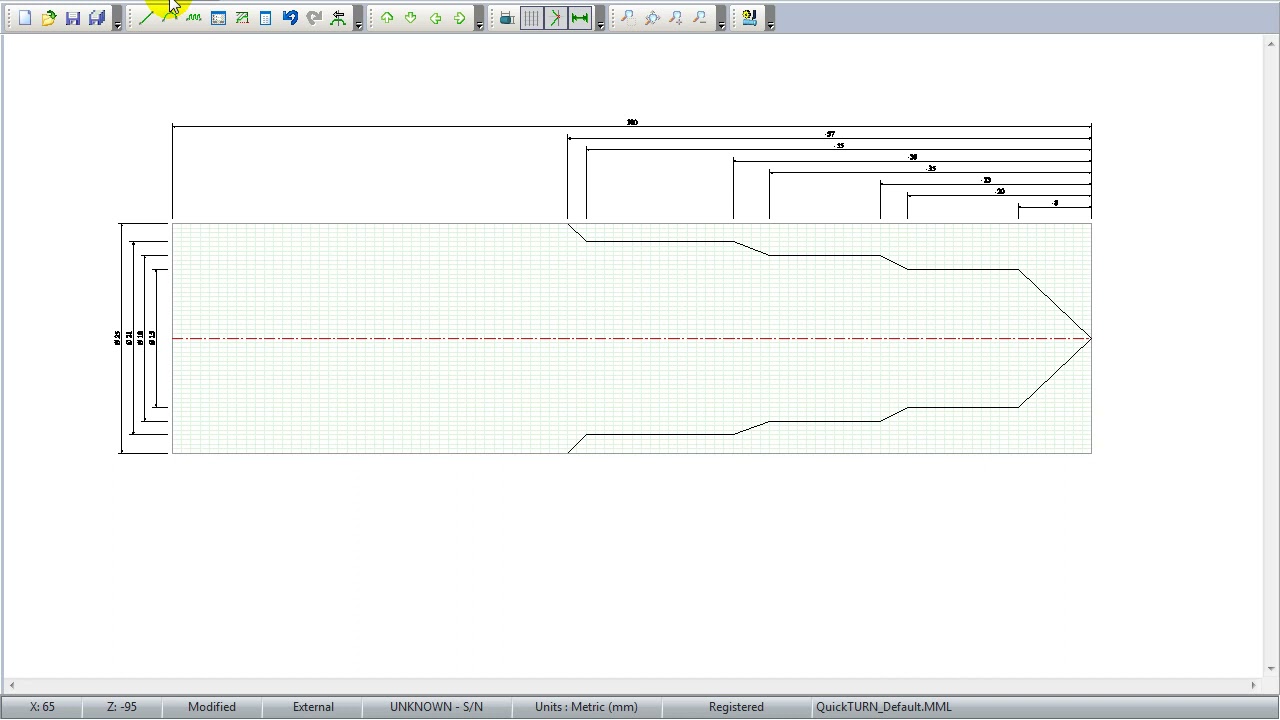Click the External status entry
The image size is (1280, 720).
(x=313, y=707)
